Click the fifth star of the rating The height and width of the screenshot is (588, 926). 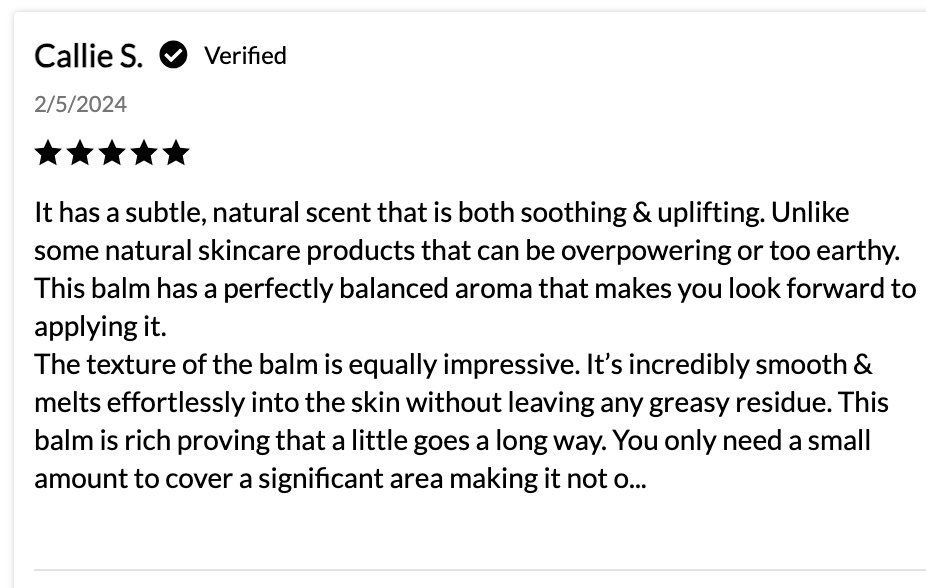[175, 153]
